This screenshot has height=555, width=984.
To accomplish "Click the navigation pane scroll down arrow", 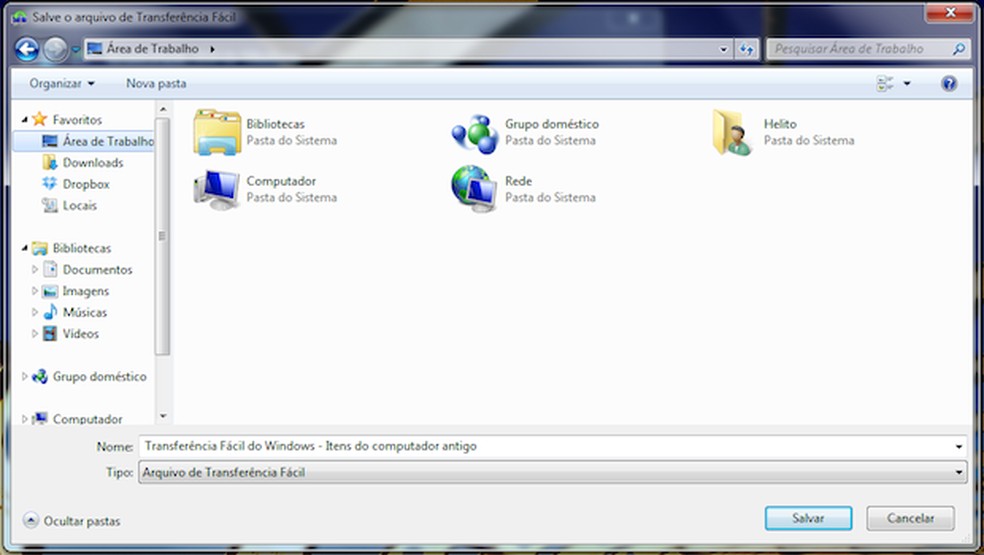I will pos(163,416).
